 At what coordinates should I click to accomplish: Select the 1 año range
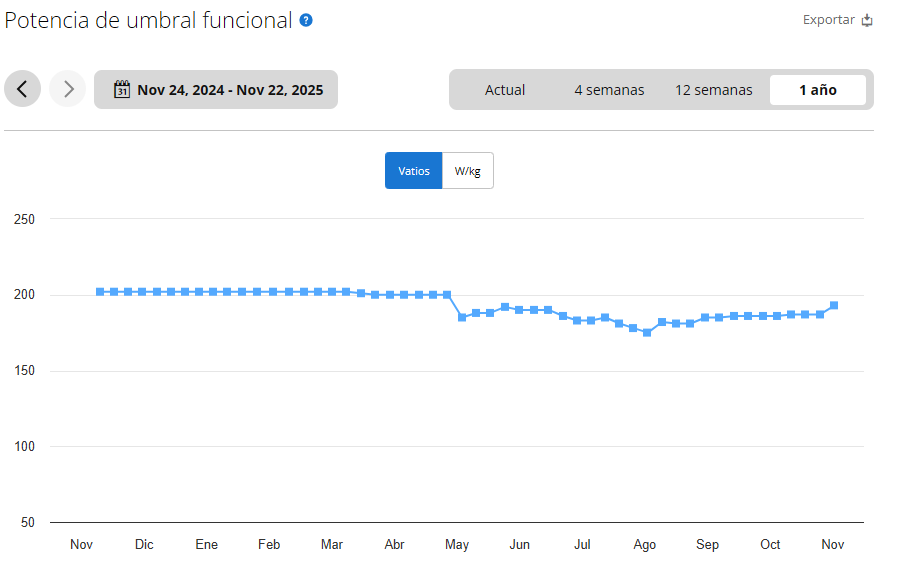click(x=817, y=90)
